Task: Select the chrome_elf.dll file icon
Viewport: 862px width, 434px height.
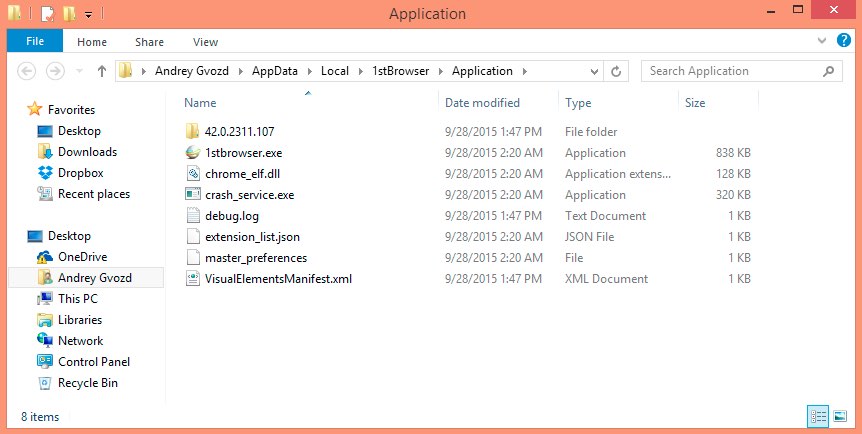Action: click(x=194, y=174)
